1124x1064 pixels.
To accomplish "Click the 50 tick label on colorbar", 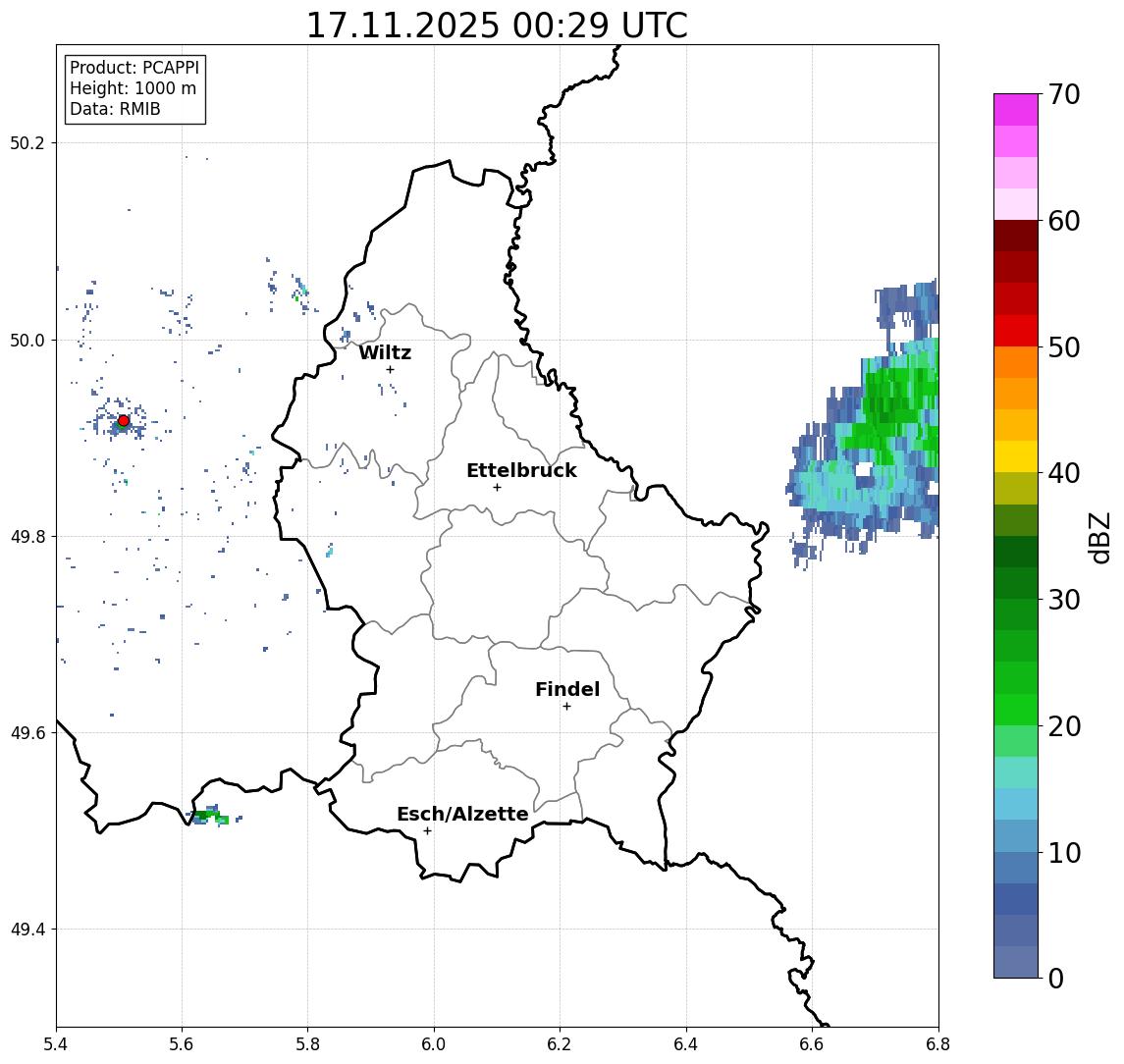I will click(1064, 347).
